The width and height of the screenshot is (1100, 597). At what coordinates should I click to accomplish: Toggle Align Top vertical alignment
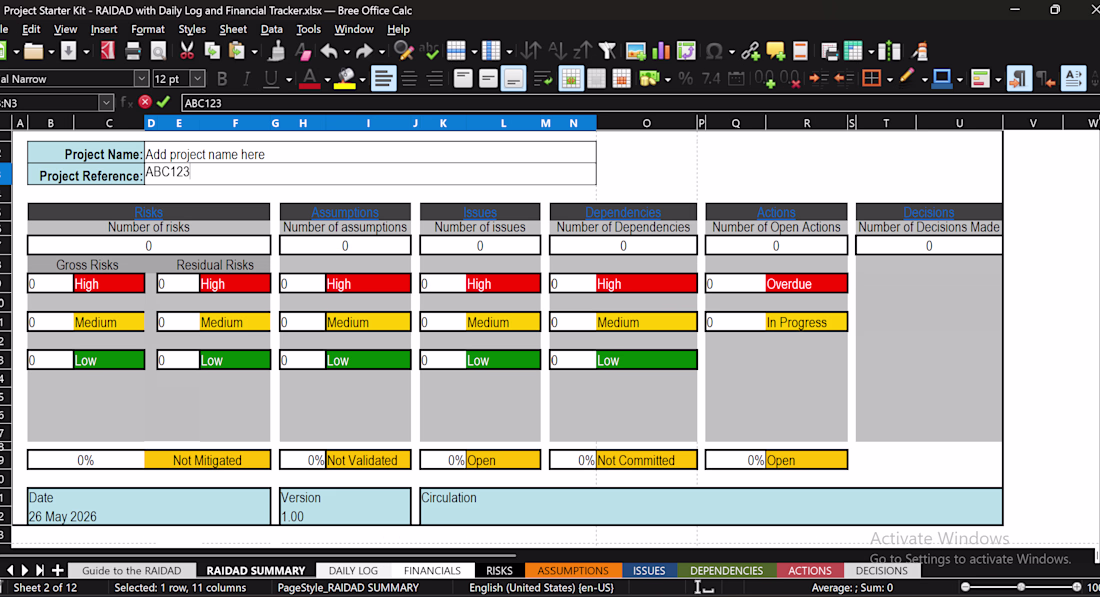pos(463,79)
